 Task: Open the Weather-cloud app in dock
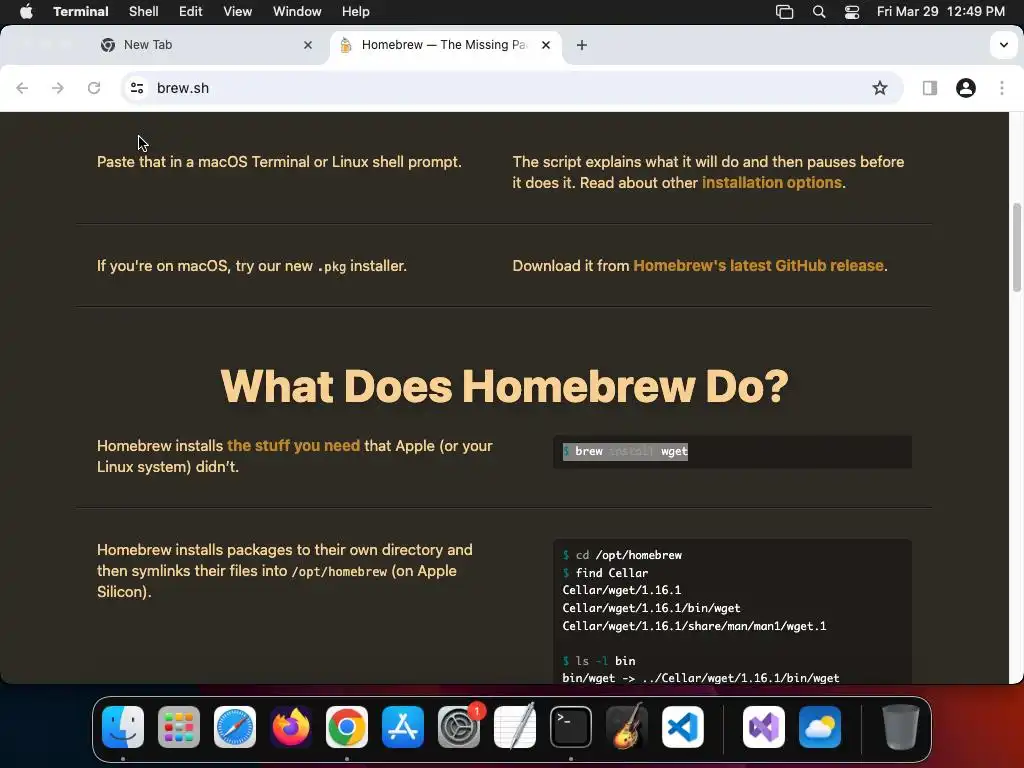[x=820, y=727]
